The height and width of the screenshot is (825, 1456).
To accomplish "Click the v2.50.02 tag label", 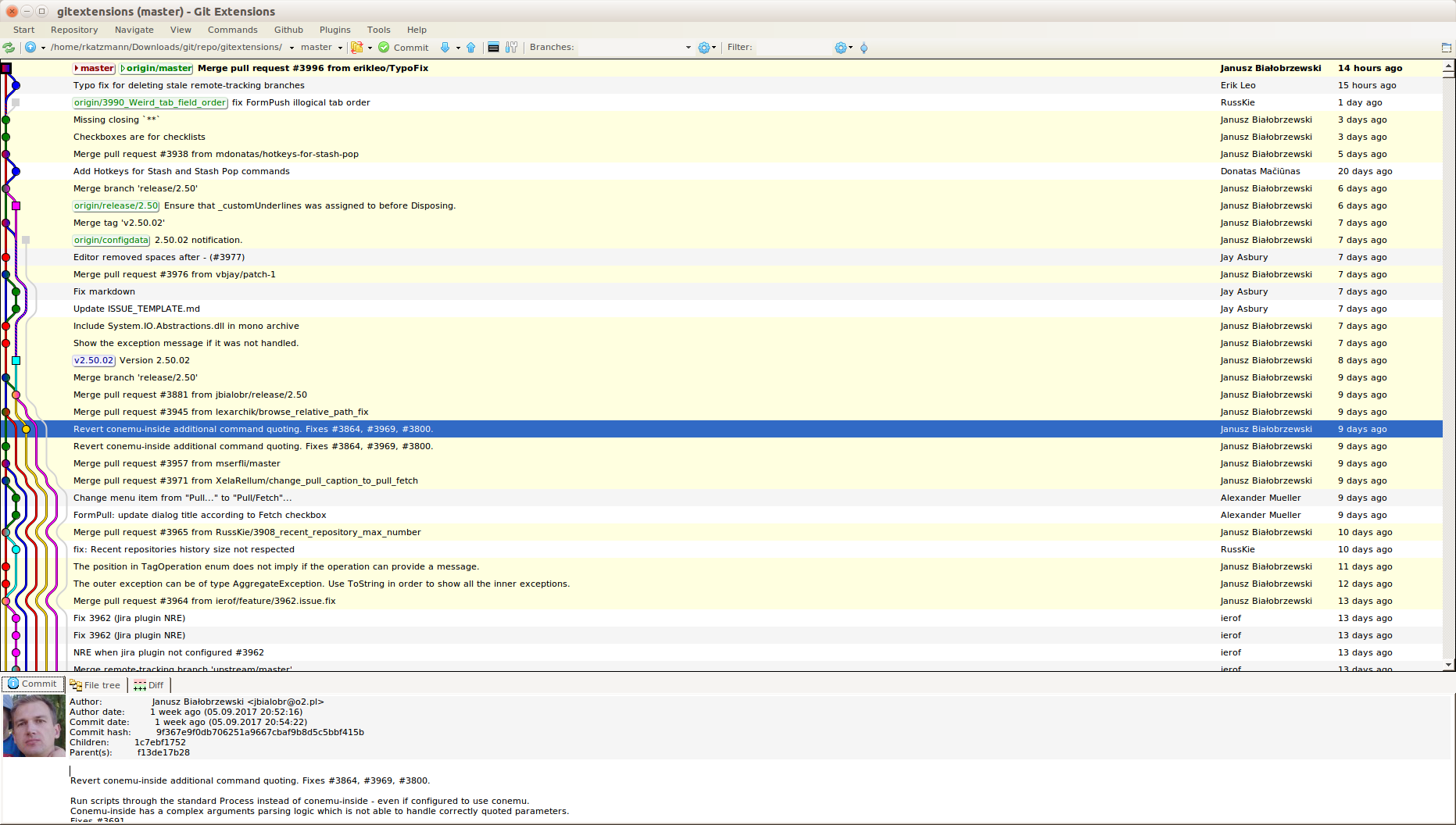I will (x=93, y=360).
